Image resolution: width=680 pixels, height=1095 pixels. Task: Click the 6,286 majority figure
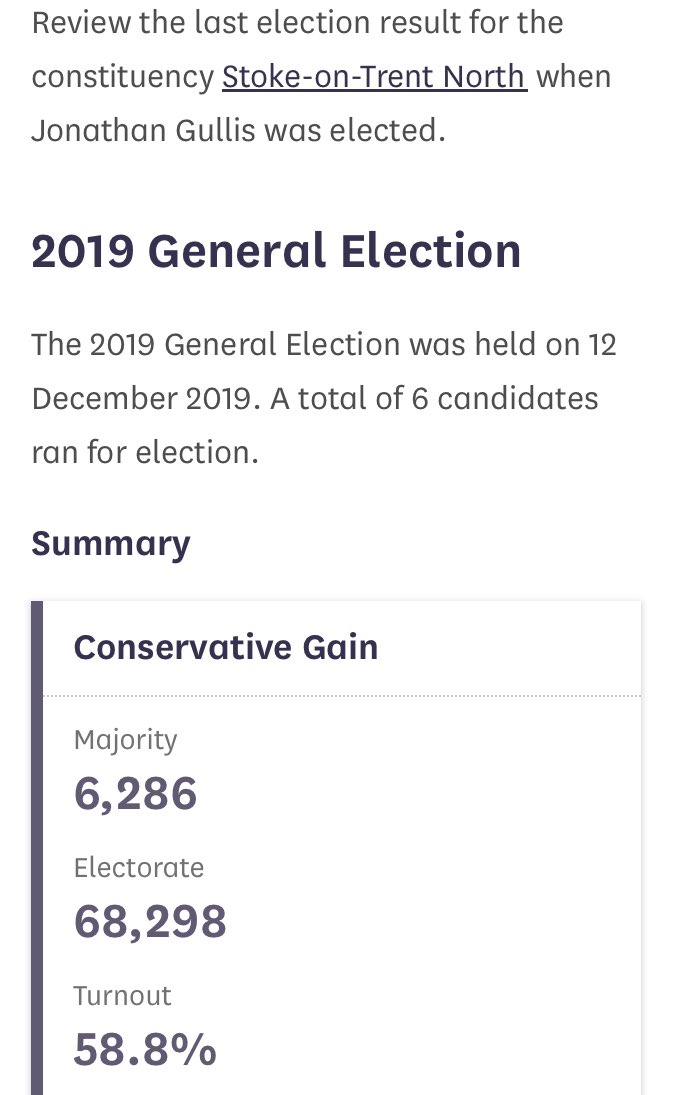136,794
